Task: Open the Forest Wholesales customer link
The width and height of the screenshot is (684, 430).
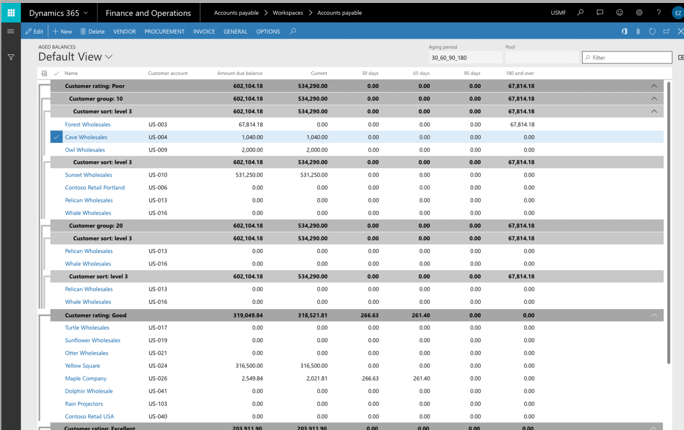Action: click(88, 125)
